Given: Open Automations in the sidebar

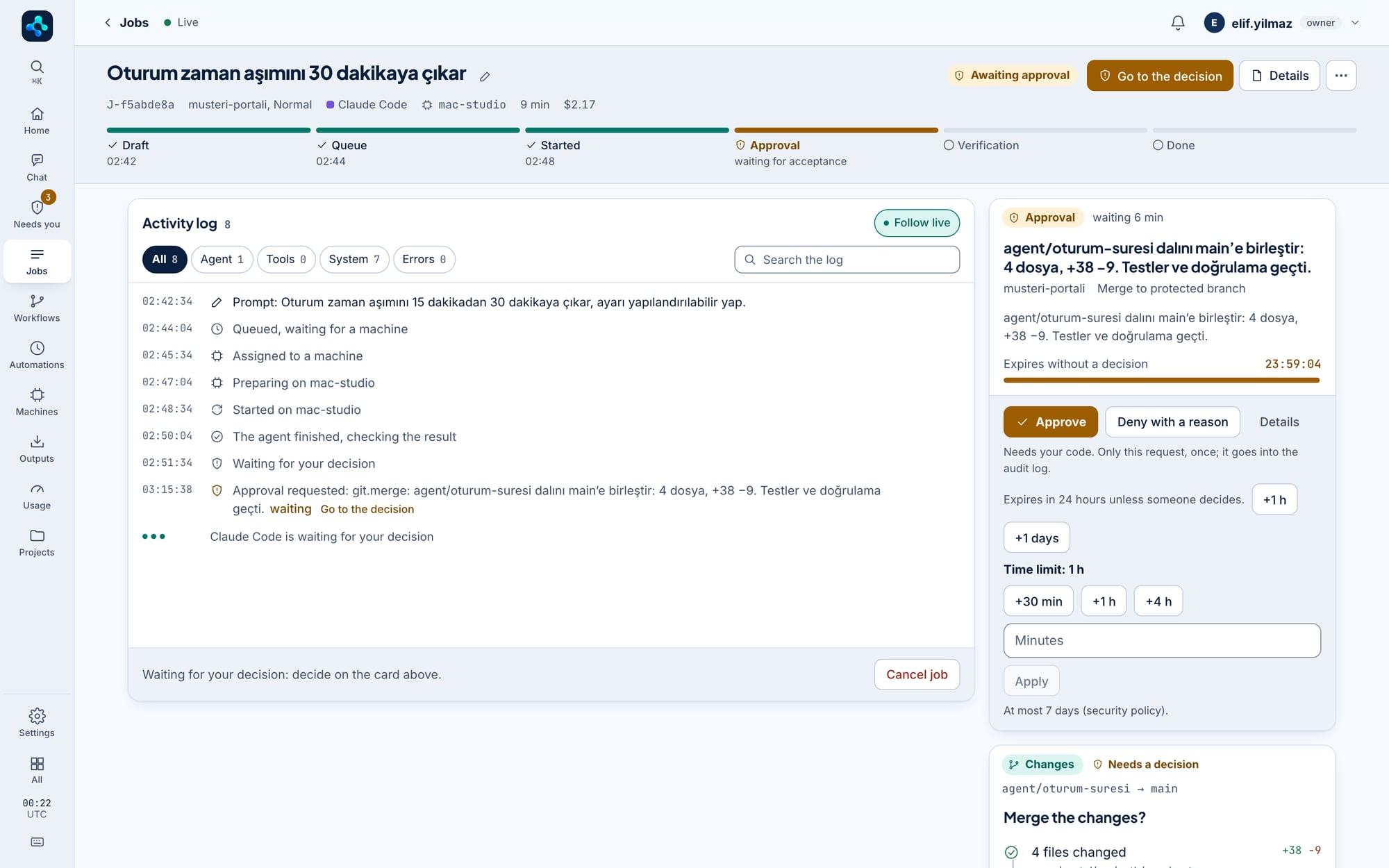Looking at the screenshot, I should click(37, 355).
